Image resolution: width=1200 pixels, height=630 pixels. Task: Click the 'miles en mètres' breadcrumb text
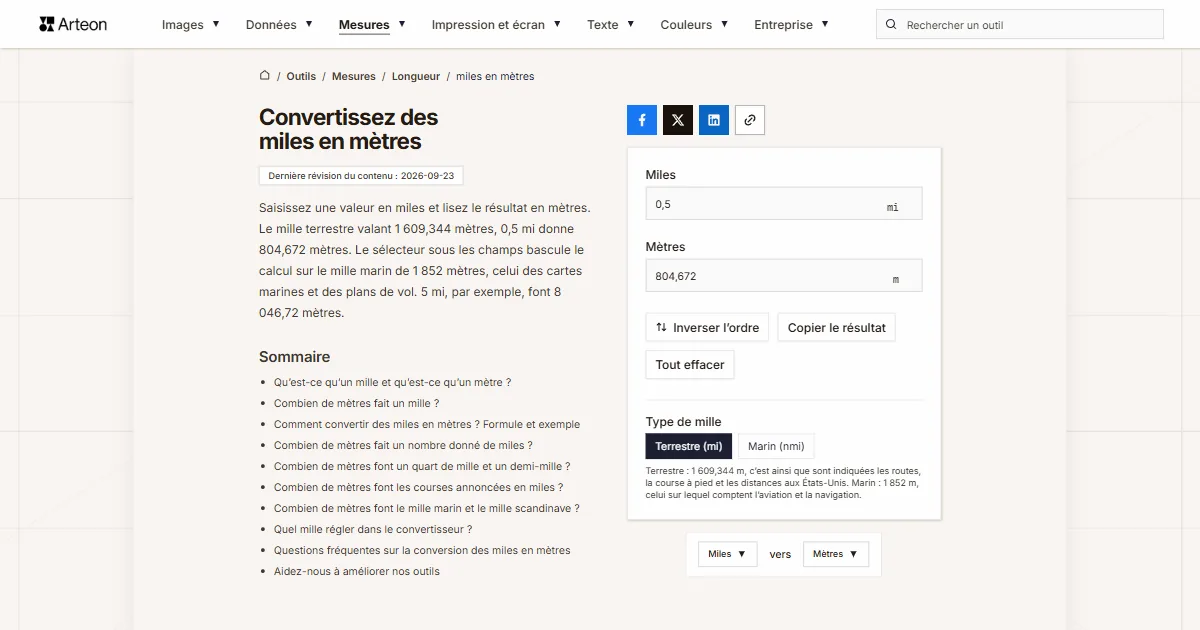495,76
